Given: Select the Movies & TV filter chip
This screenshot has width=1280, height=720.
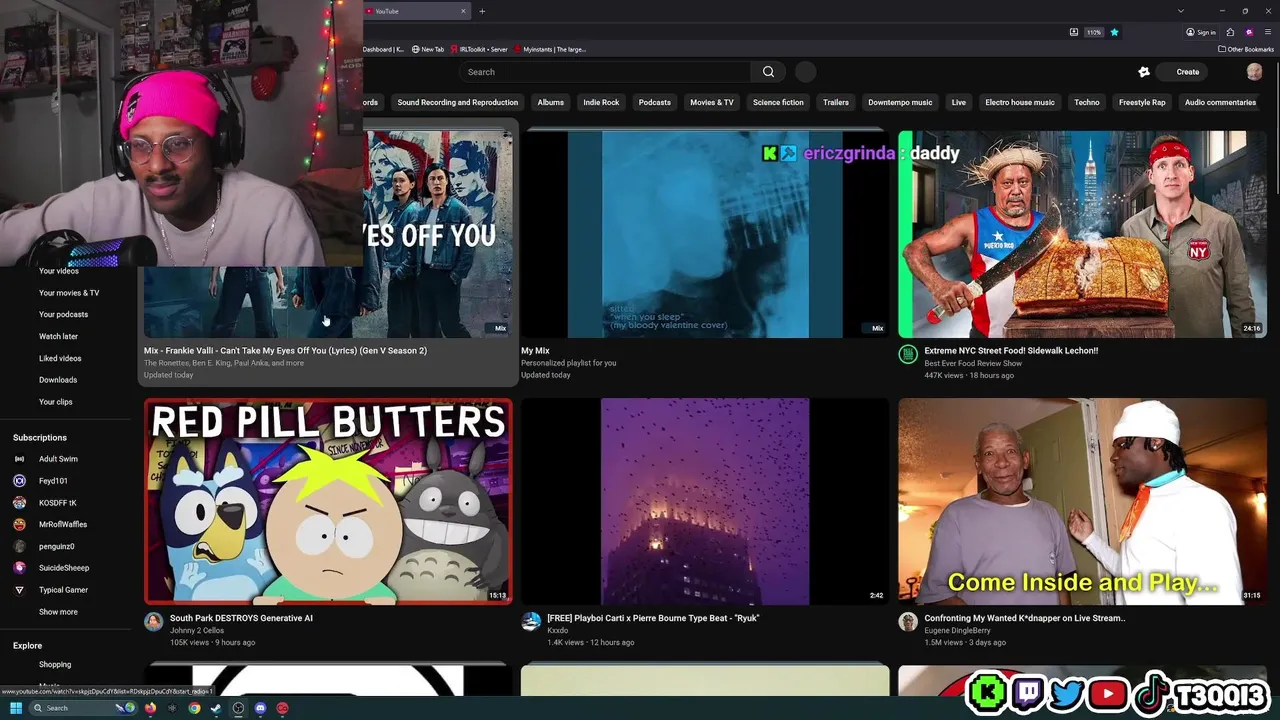Looking at the screenshot, I should point(712,102).
